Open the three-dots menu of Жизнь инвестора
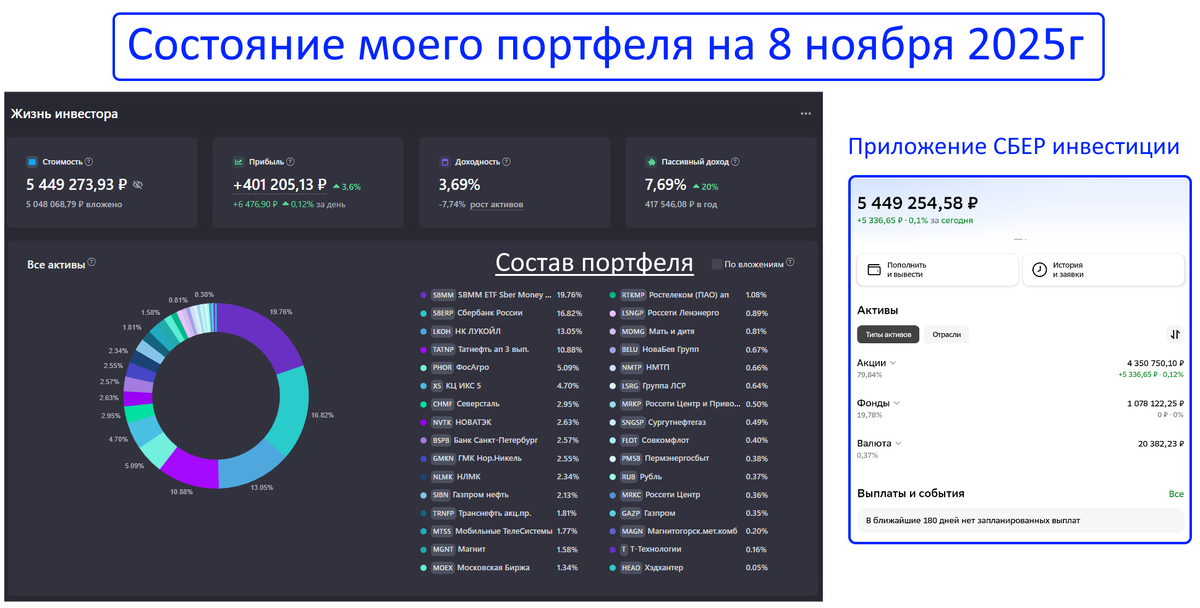Image resolution: width=1200 pixels, height=608 pixels. (806, 114)
